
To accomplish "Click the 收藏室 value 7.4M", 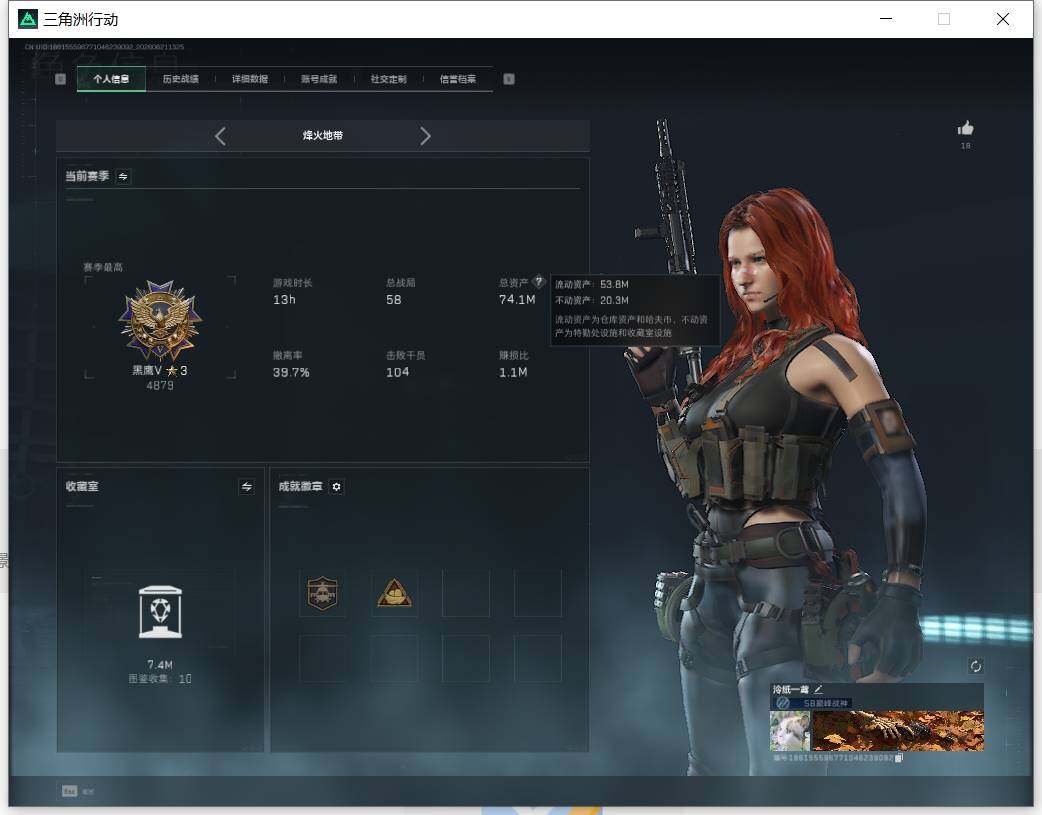I will pyautogui.click(x=160, y=664).
